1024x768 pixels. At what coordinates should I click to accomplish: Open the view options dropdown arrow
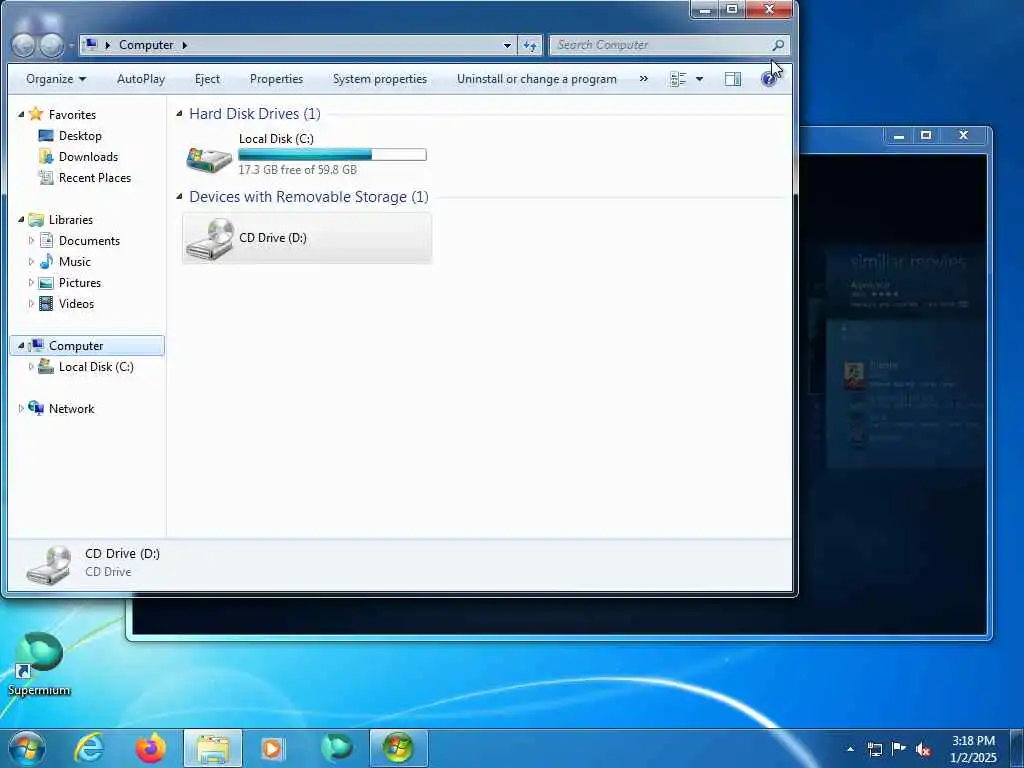click(x=699, y=79)
